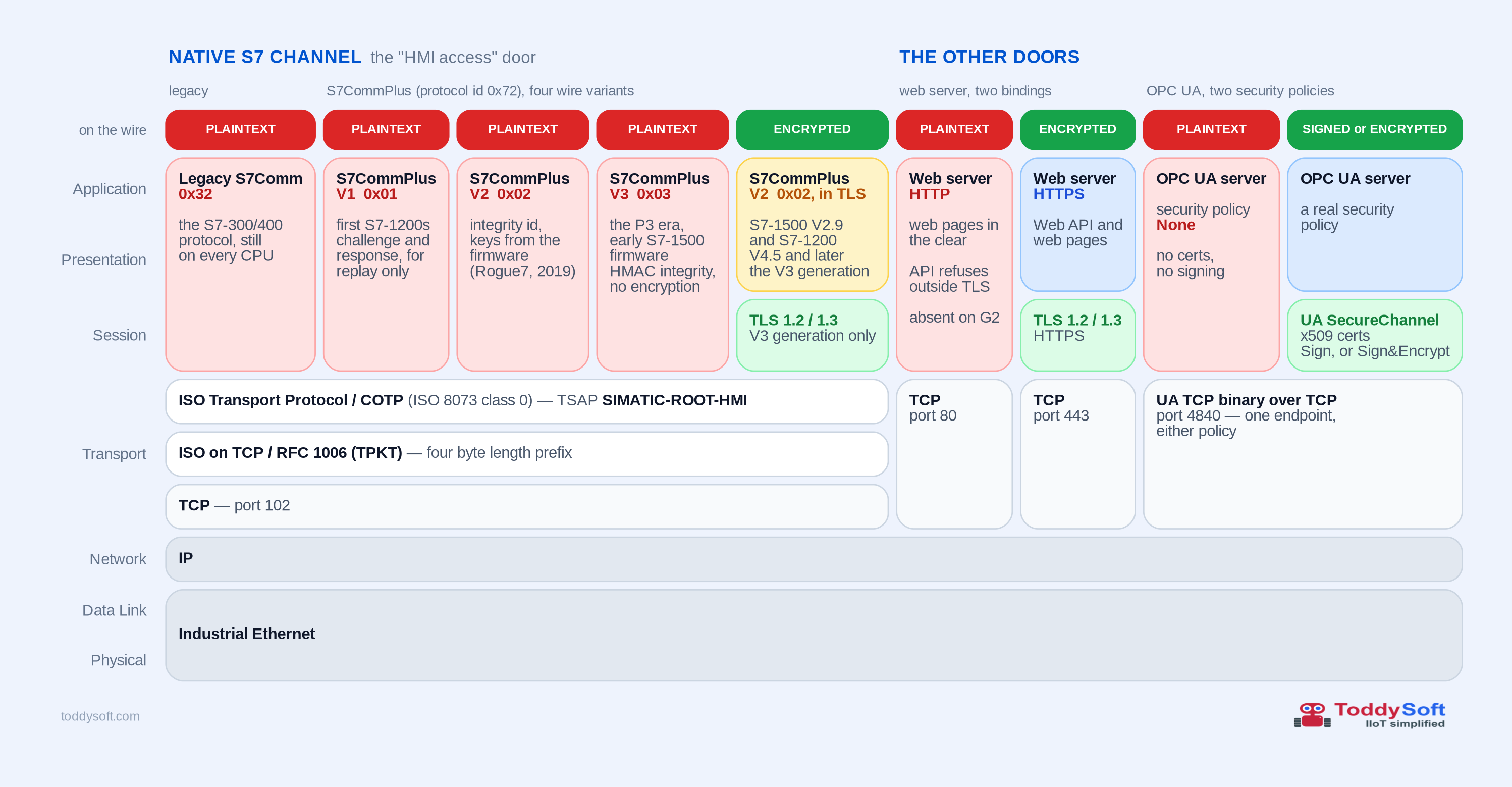Select OPC UA server real security policy card
Screen dimensions: 1512x787
tap(1375, 224)
